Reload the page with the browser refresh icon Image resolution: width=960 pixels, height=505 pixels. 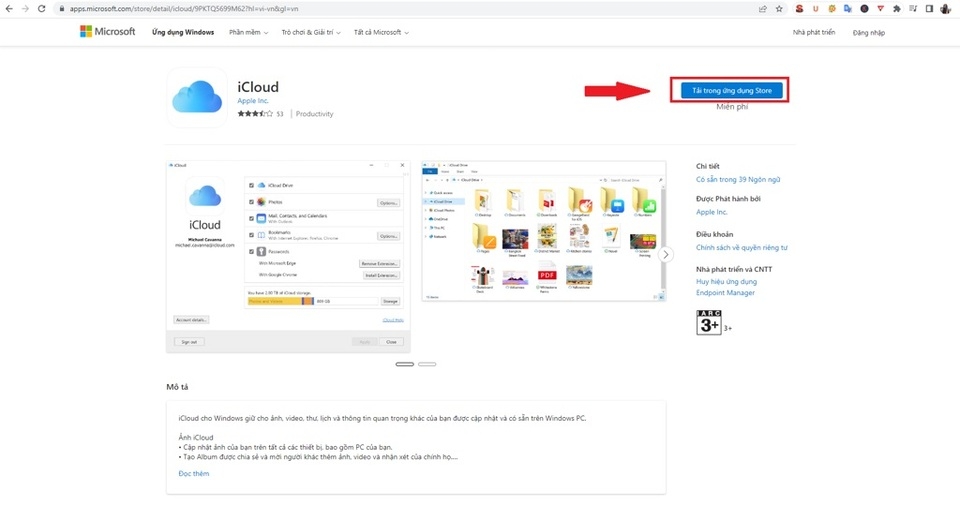click(41, 9)
